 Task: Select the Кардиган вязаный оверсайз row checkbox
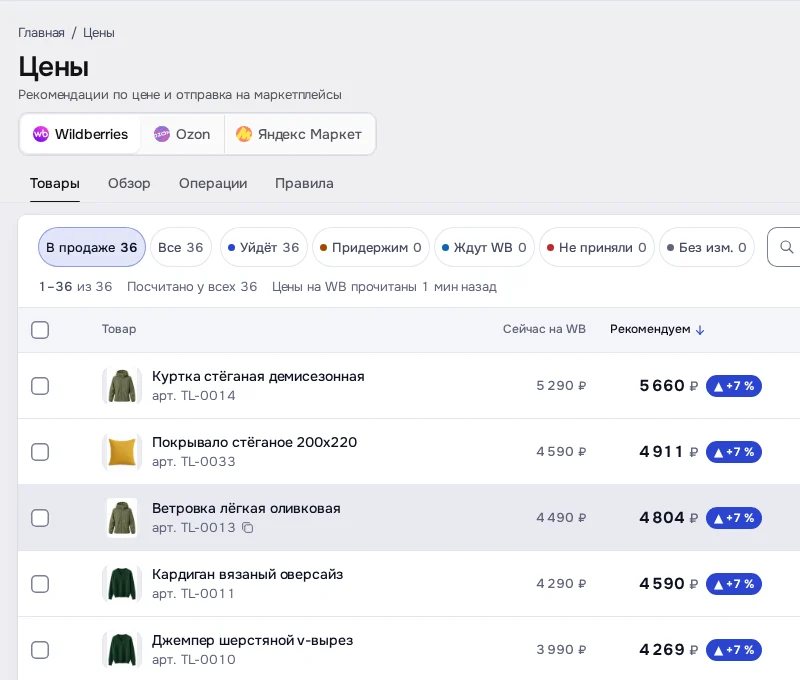tap(40, 584)
